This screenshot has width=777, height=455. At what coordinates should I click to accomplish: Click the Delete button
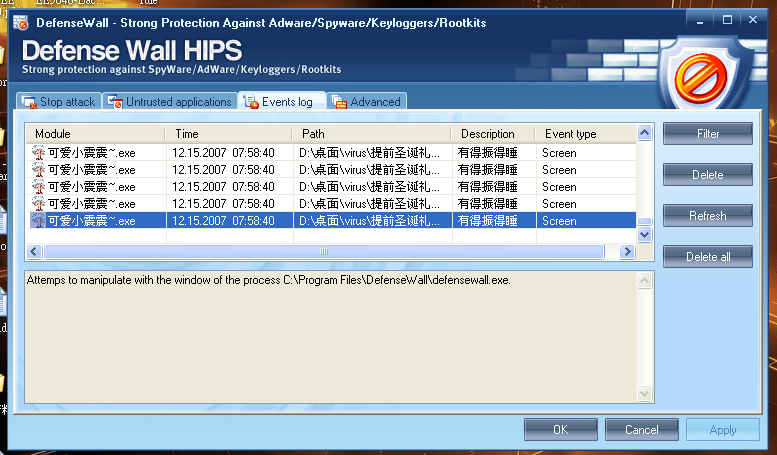point(708,175)
